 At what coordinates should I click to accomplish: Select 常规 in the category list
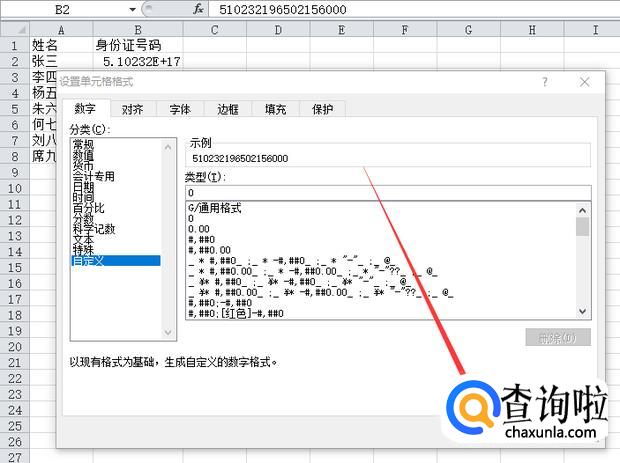(83, 144)
